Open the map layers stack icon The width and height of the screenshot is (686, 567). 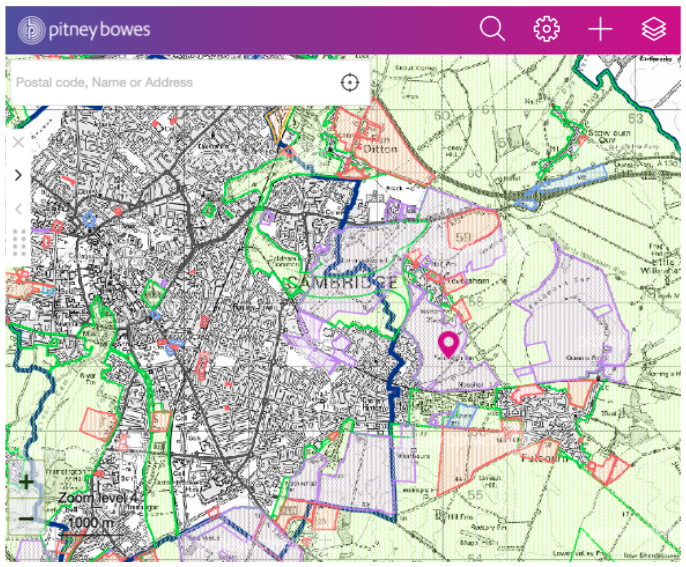[654, 29]
